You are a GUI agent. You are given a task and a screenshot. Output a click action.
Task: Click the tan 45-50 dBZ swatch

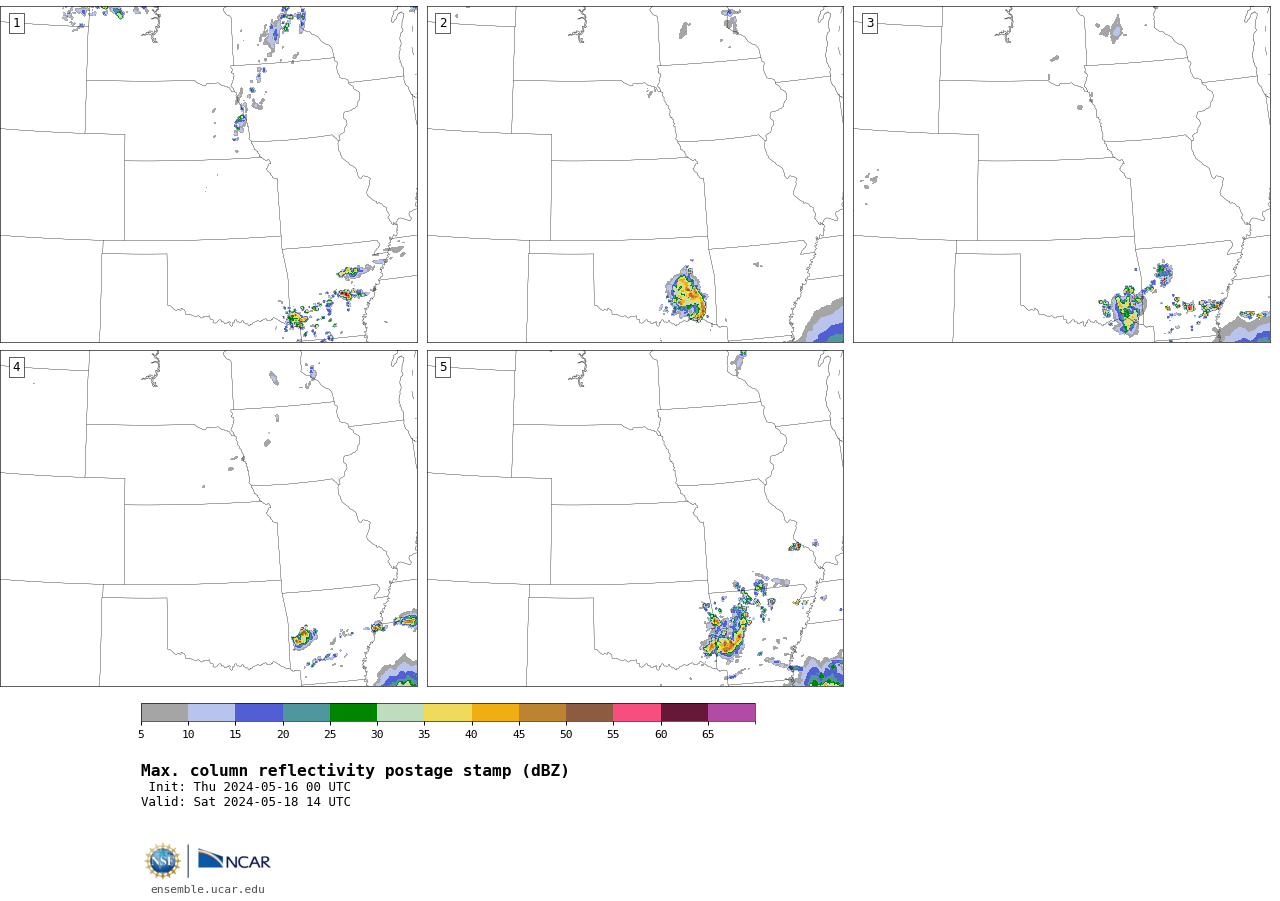click(543, 713)
